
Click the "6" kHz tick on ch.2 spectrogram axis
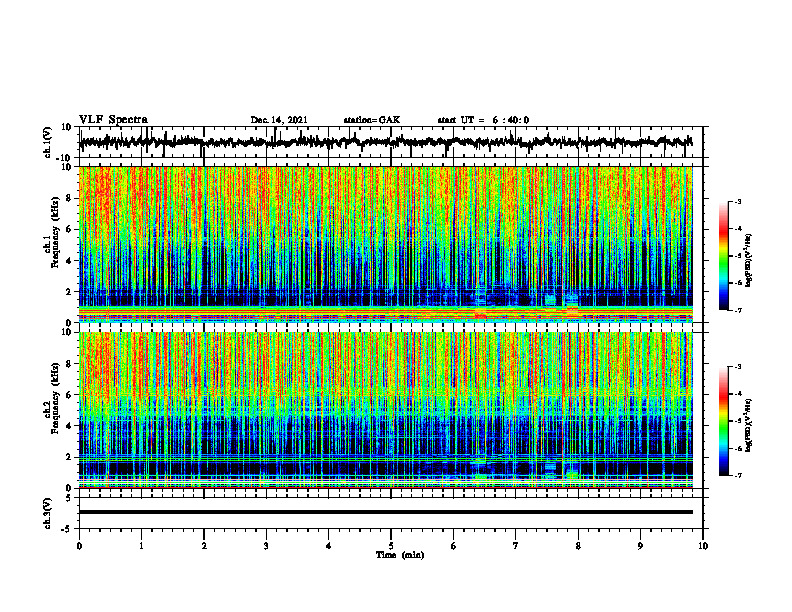click(70, 395)
